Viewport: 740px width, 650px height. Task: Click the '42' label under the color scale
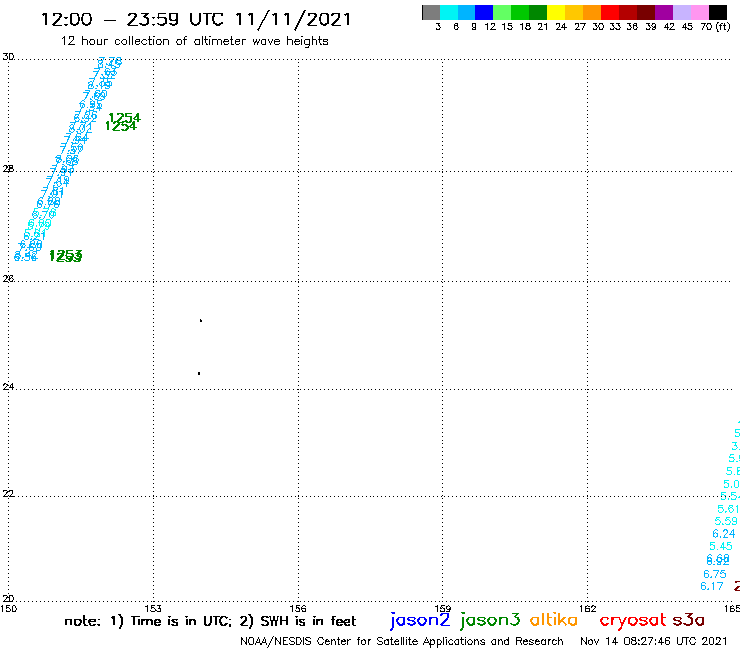coord(669,27)
